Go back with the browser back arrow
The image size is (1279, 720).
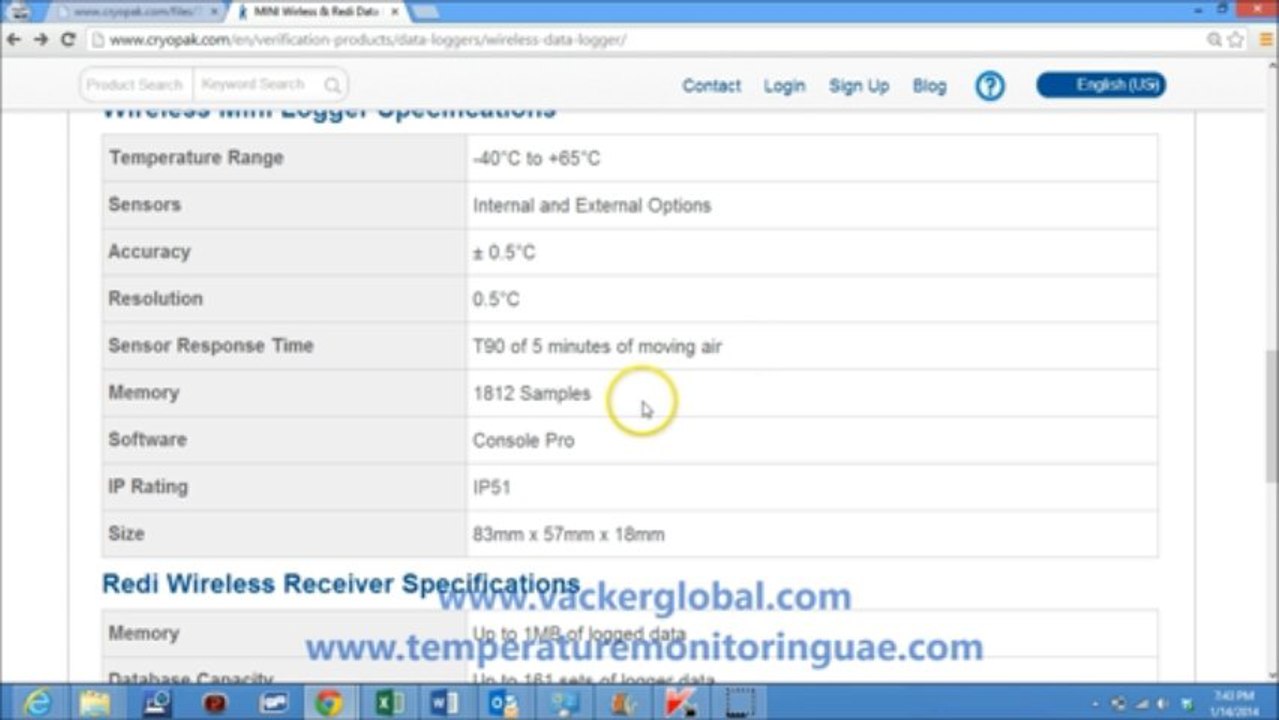14,40
